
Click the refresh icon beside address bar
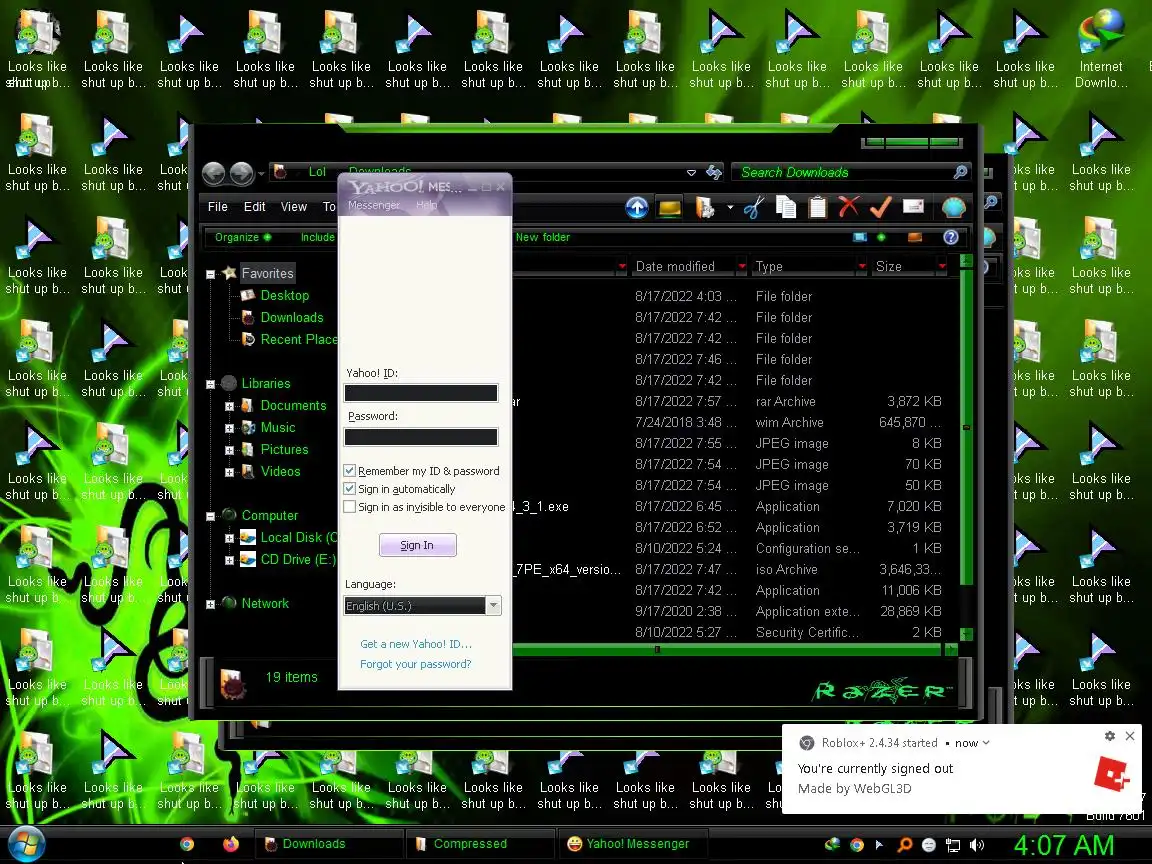pyautogui.click(x=714, y=172)
